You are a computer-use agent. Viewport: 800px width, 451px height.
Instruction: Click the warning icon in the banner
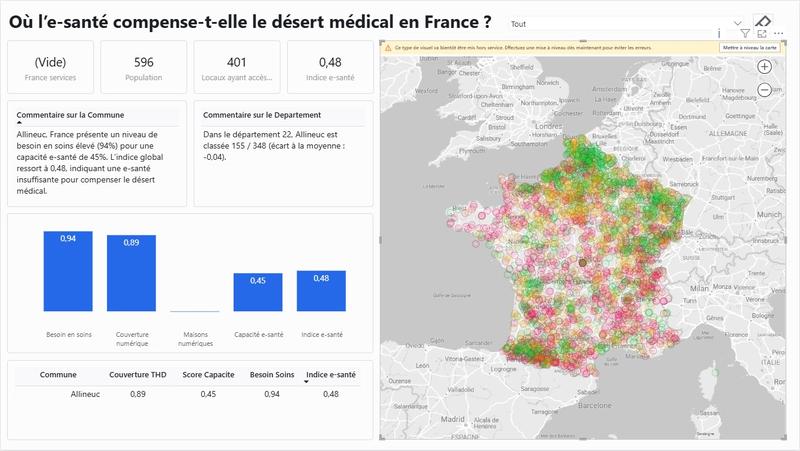(x=387, y=47)
